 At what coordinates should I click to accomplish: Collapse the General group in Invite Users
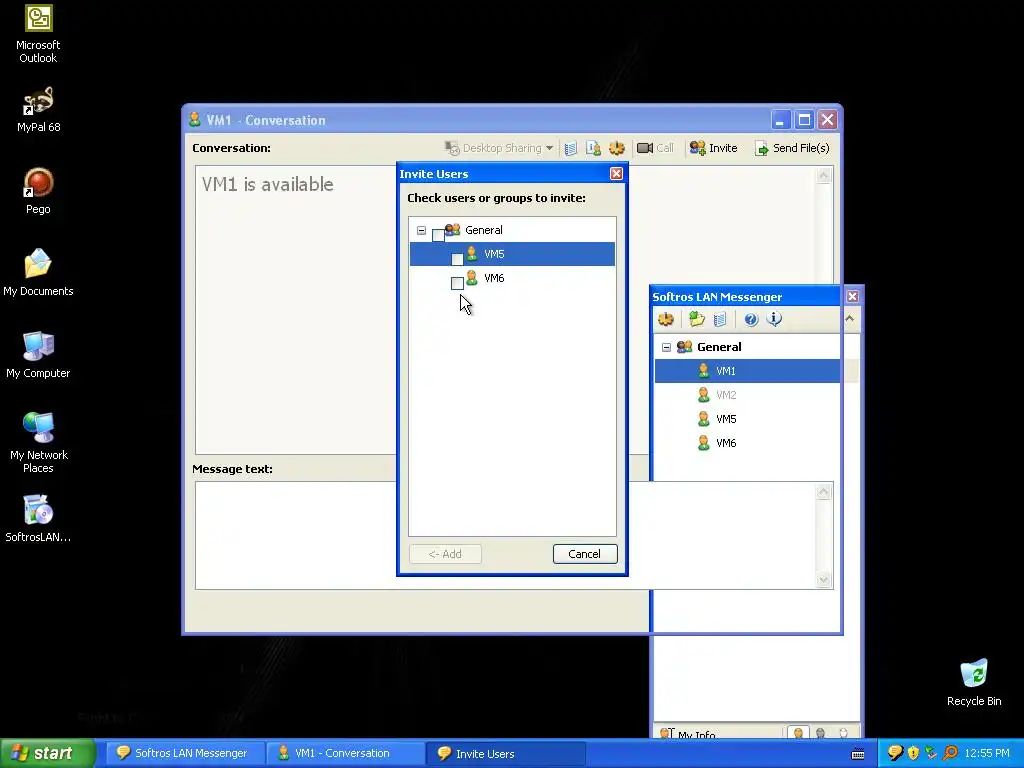(421, 231)
